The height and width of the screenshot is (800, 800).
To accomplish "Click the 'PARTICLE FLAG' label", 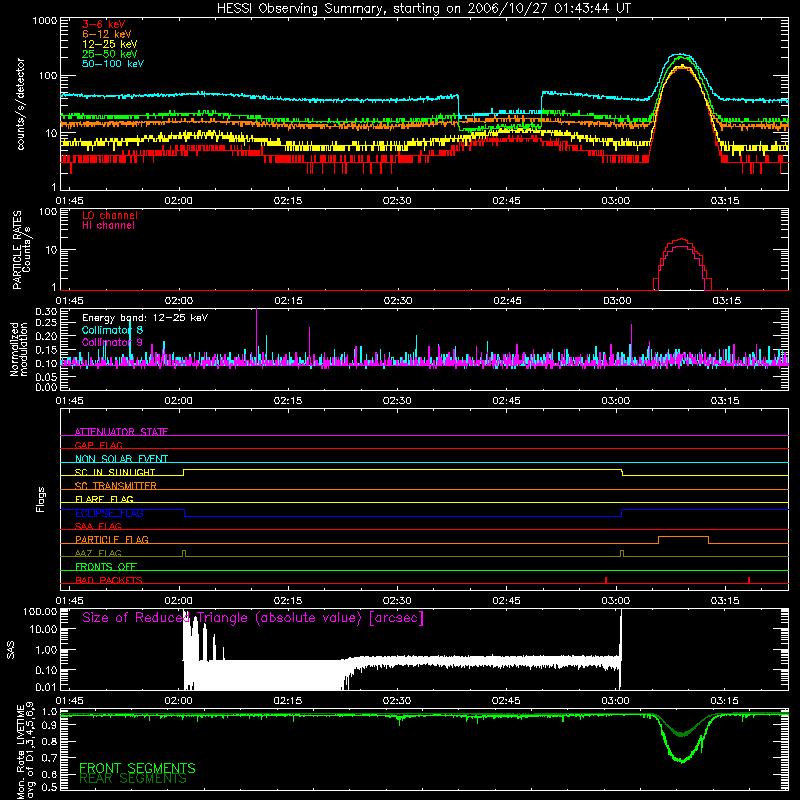I will (112, 539).
